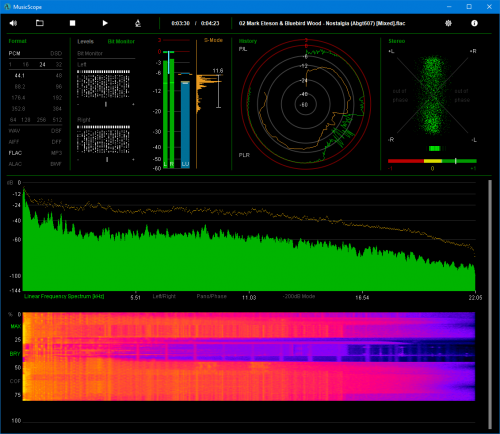500x434 pixels.
Task: Click the Format panel heading
Action: tap(17, 41)
